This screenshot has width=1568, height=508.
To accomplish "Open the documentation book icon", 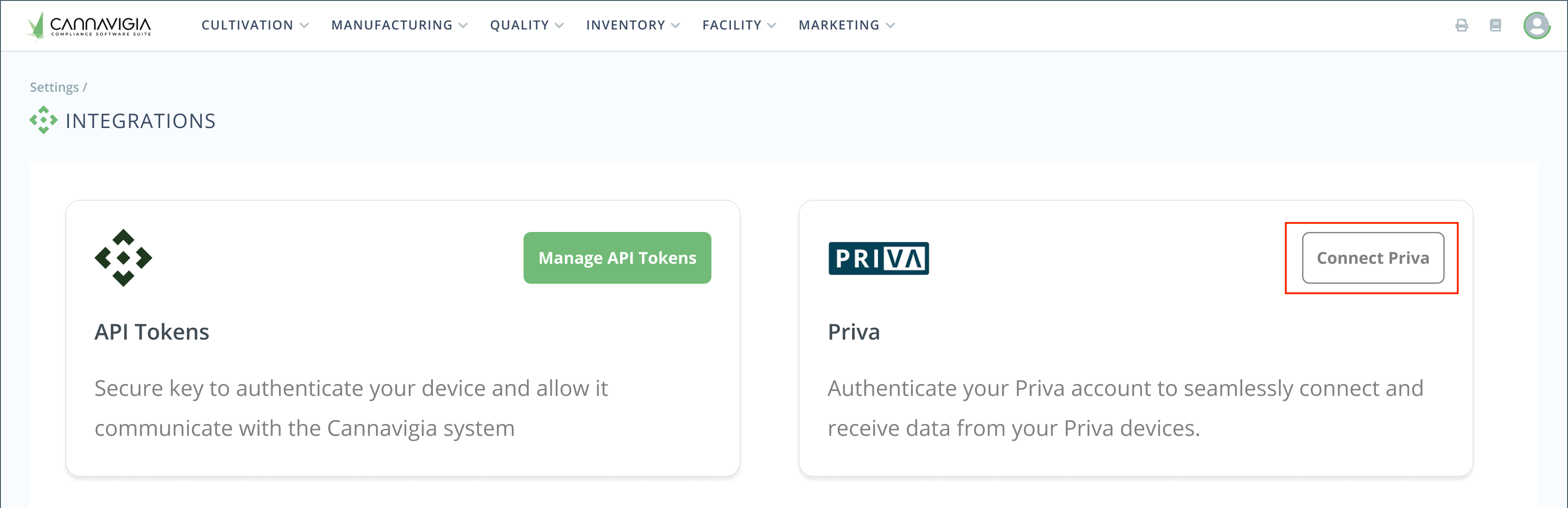I will tap(1495, 25).
